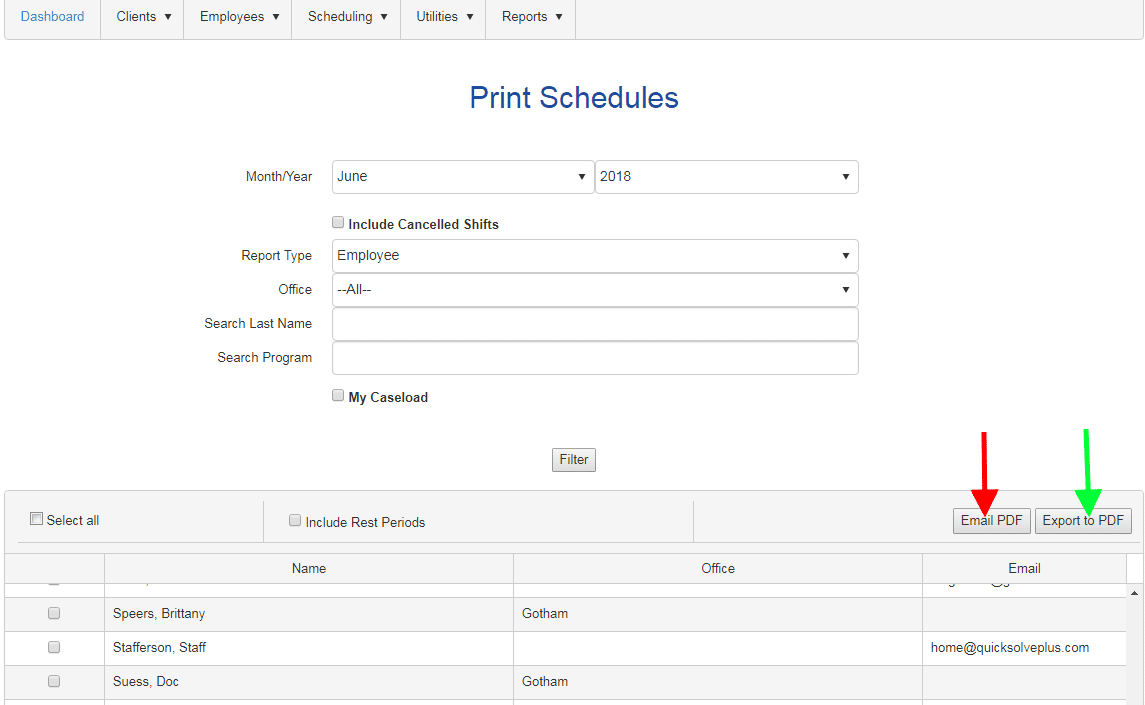Screen dimensions: 1145x705
Task: Check the My Caseload checkbox
Action: point(338,395)
